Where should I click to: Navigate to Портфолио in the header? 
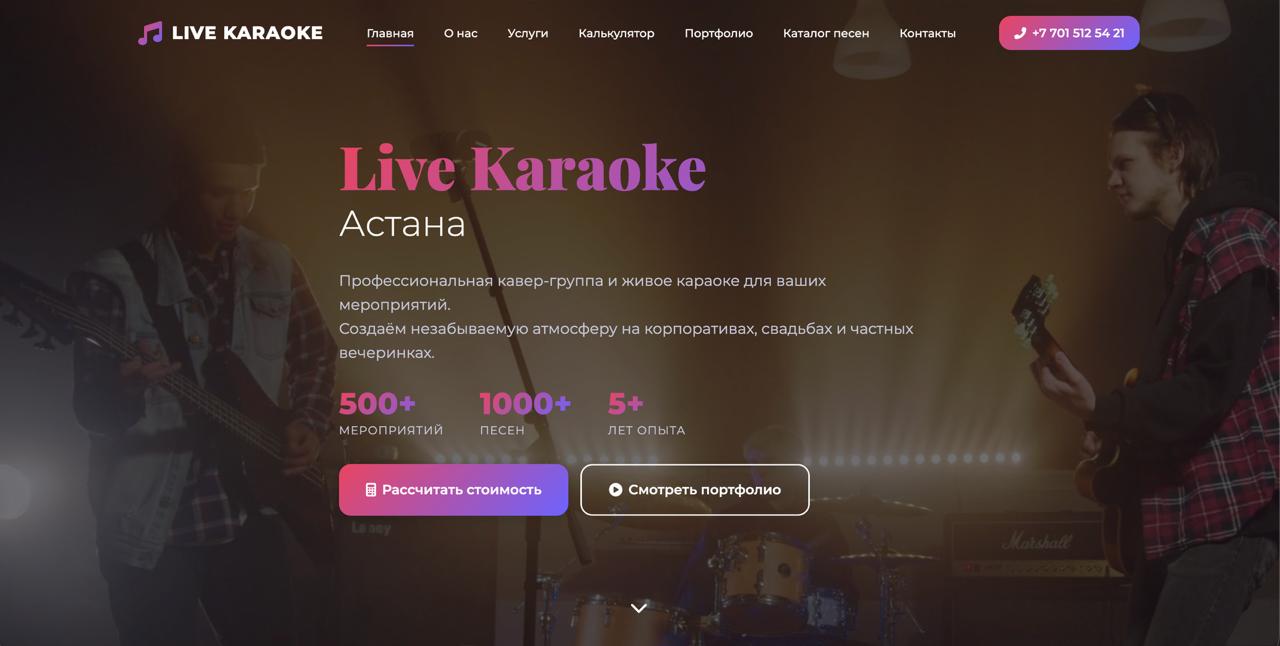point(719,33)
